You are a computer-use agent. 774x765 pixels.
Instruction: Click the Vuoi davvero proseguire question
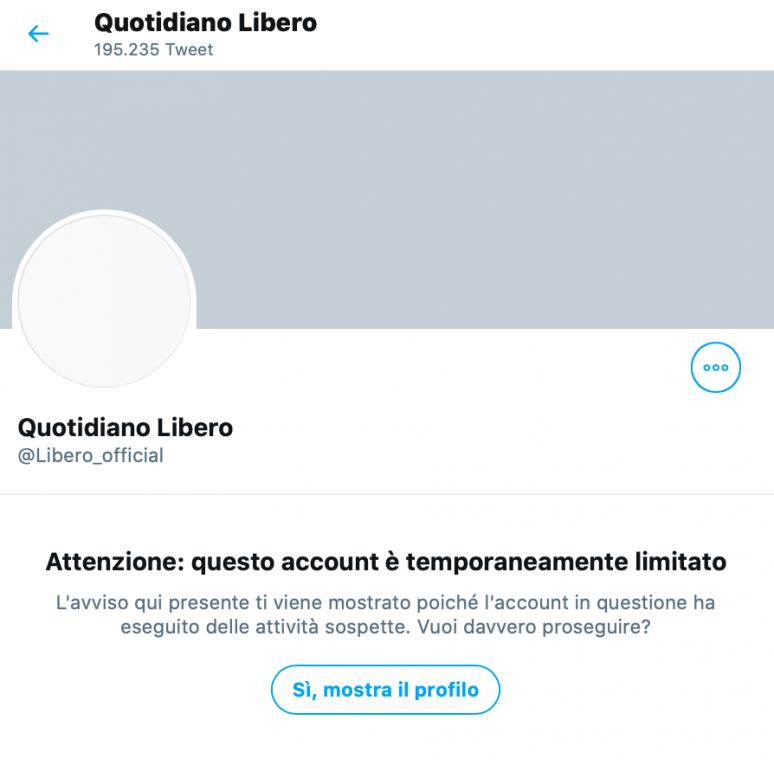point(534,627)
